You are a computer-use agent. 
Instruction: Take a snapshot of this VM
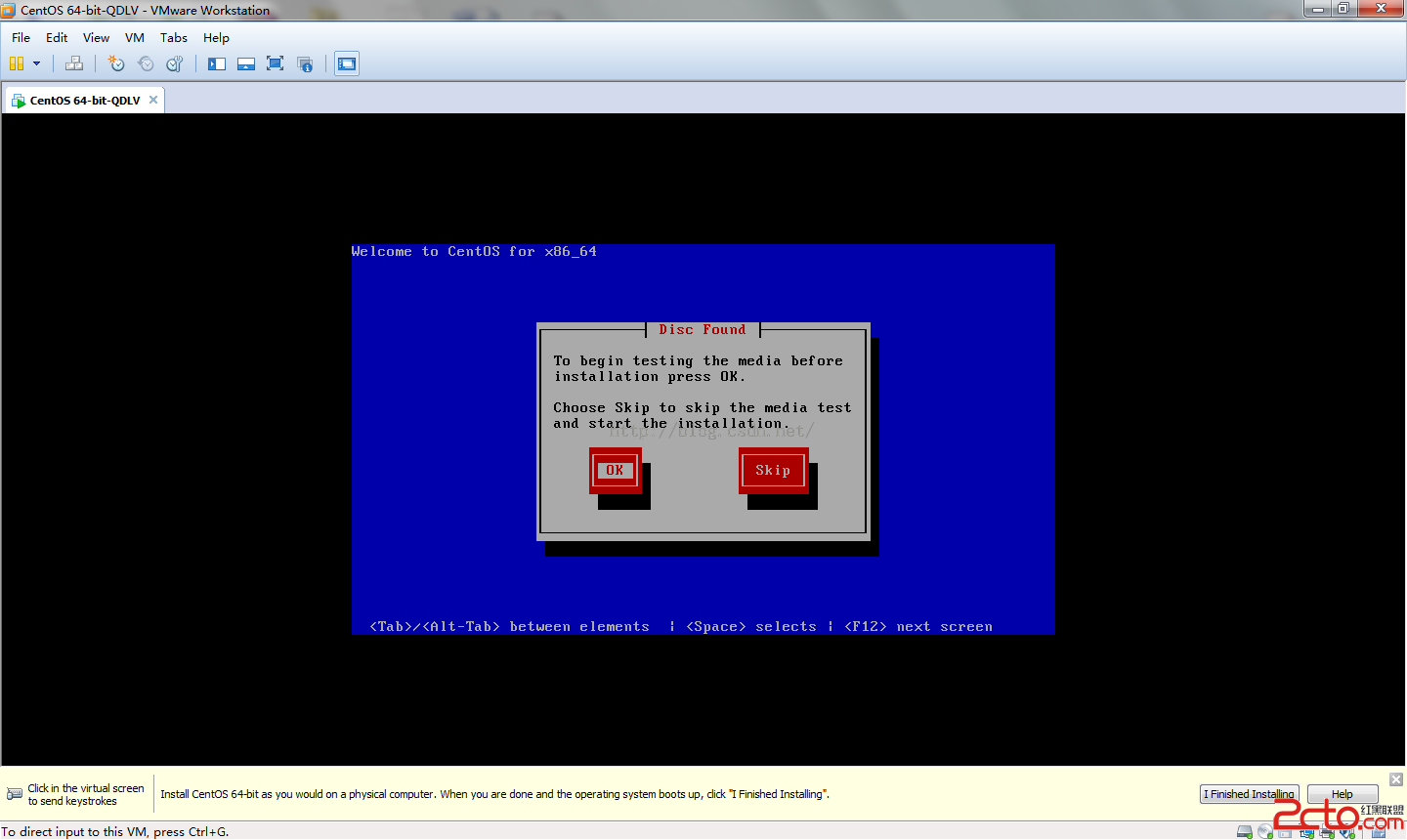point(116,63)
